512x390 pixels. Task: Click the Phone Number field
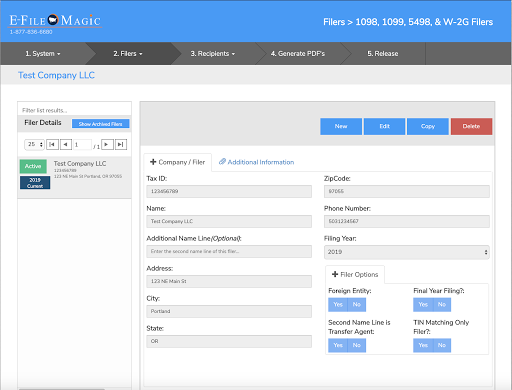coord(407,221)
